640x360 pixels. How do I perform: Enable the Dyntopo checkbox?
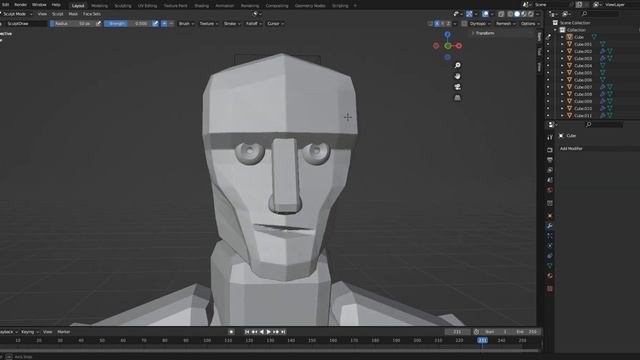(464, 24)
